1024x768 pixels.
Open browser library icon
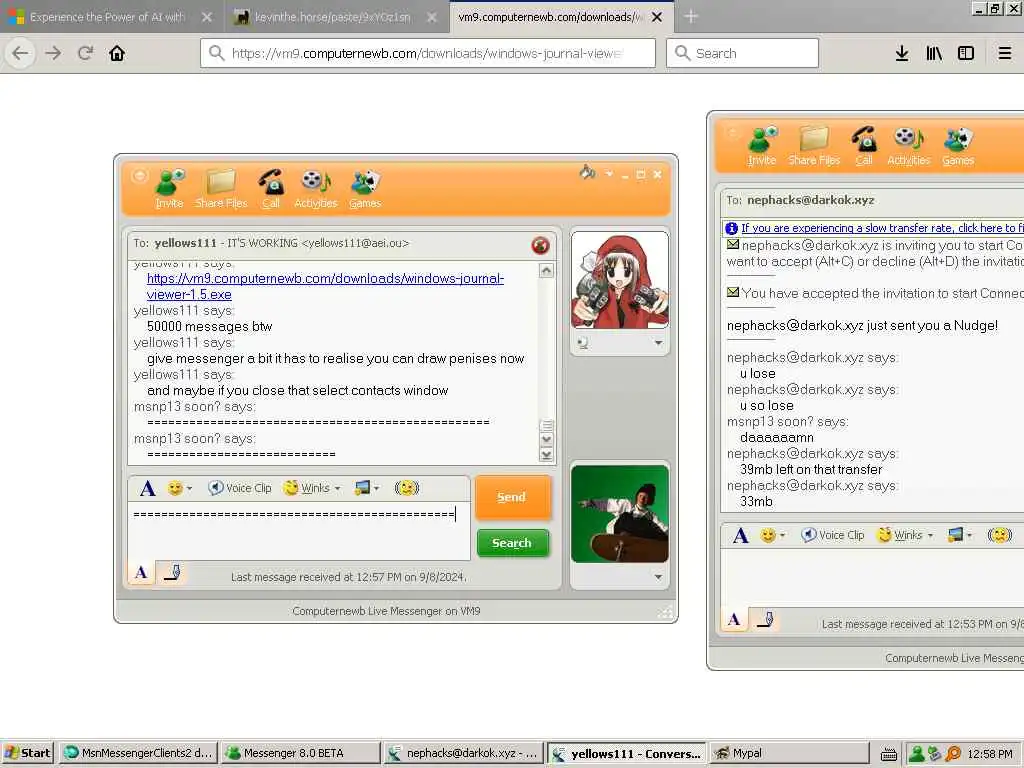click(x=934, y=53)
